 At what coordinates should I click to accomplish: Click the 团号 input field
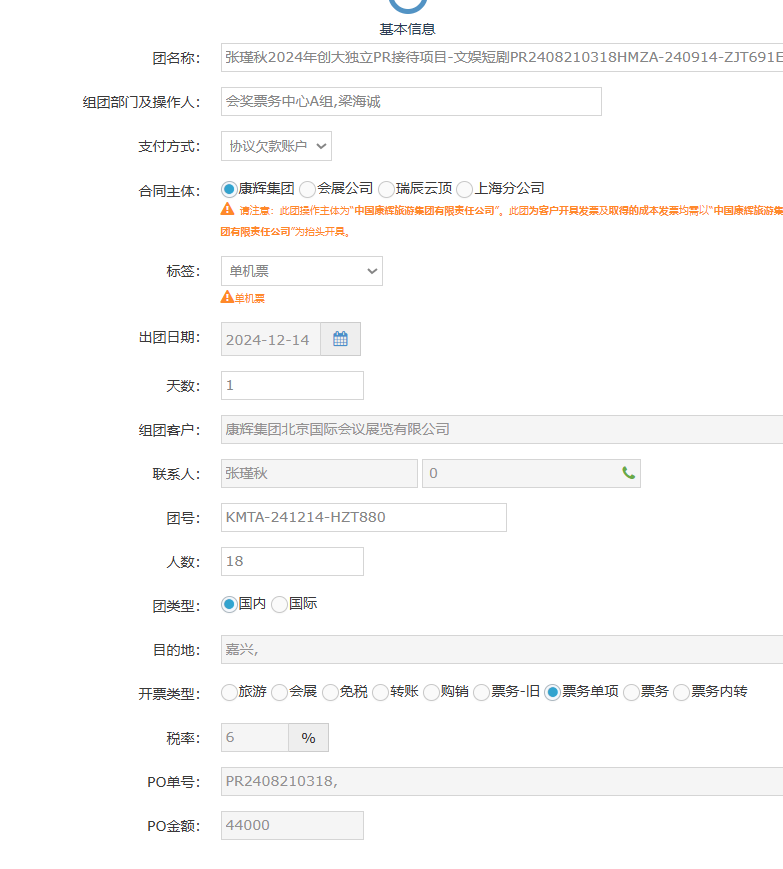tap(363, 517)
